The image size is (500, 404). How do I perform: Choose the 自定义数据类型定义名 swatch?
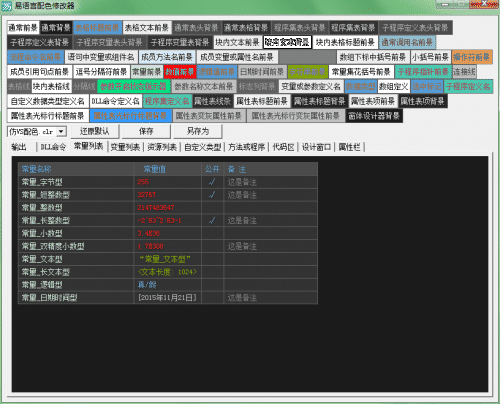48,101
